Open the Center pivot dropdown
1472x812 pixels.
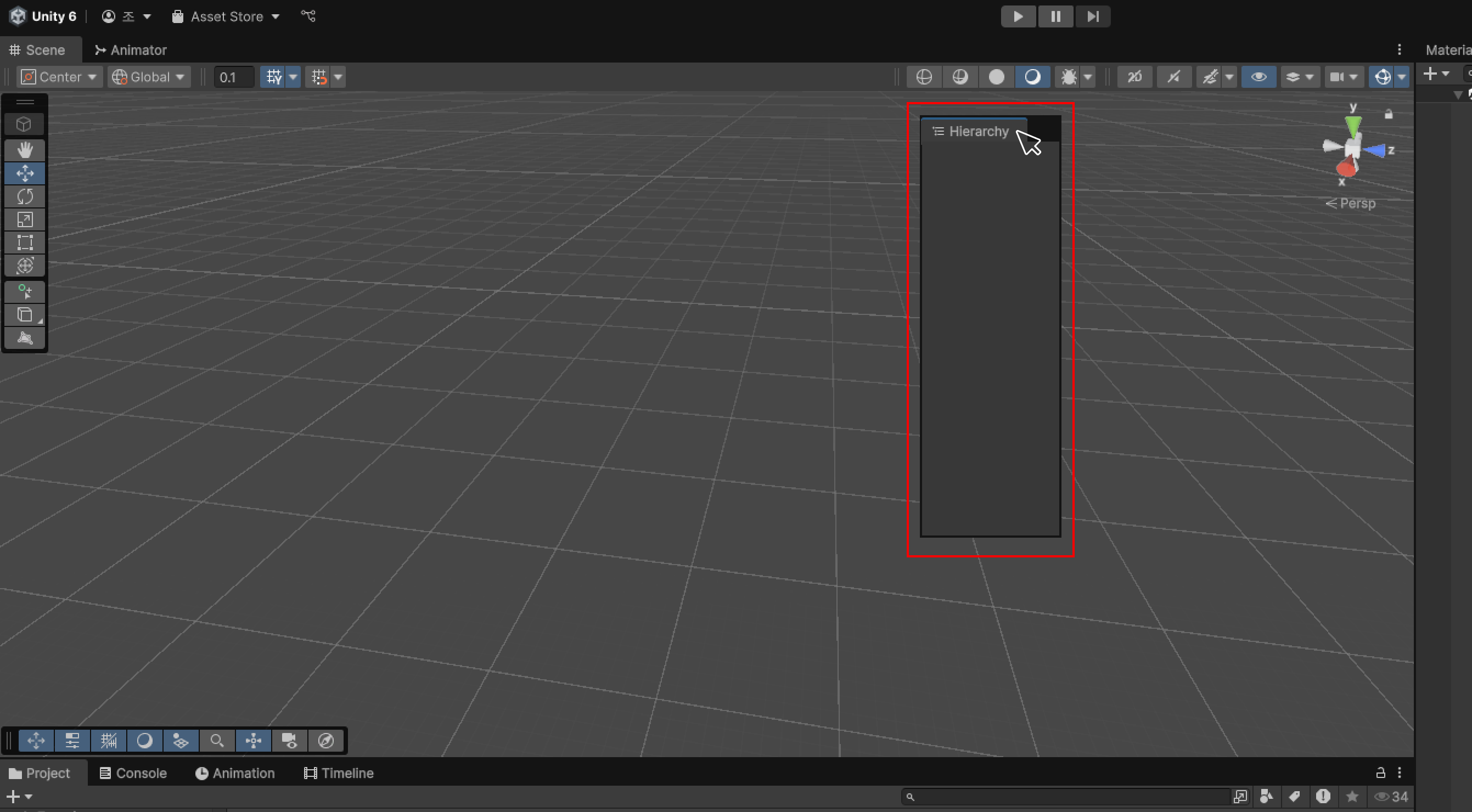[59, 77]
